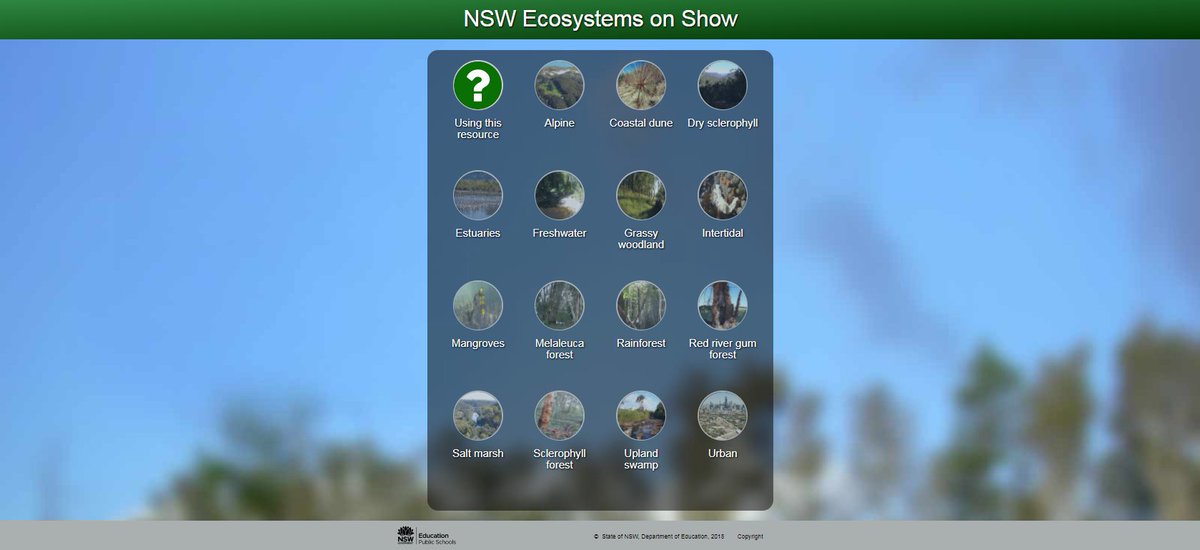Click the "Estuaries" text label
1200x550 pixels.
click(x=478, y=233)
